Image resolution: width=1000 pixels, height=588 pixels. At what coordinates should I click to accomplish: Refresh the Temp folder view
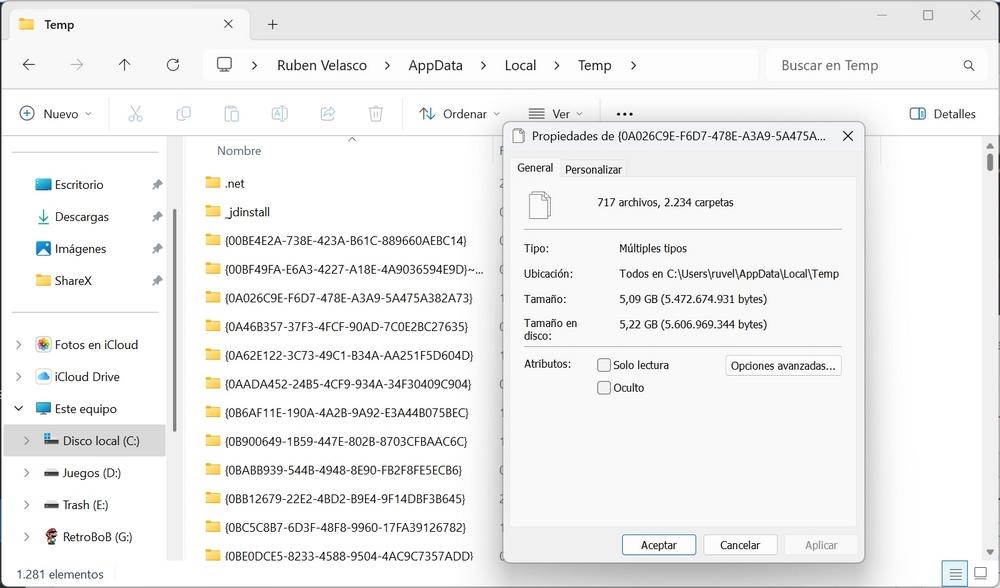(173, 65)
